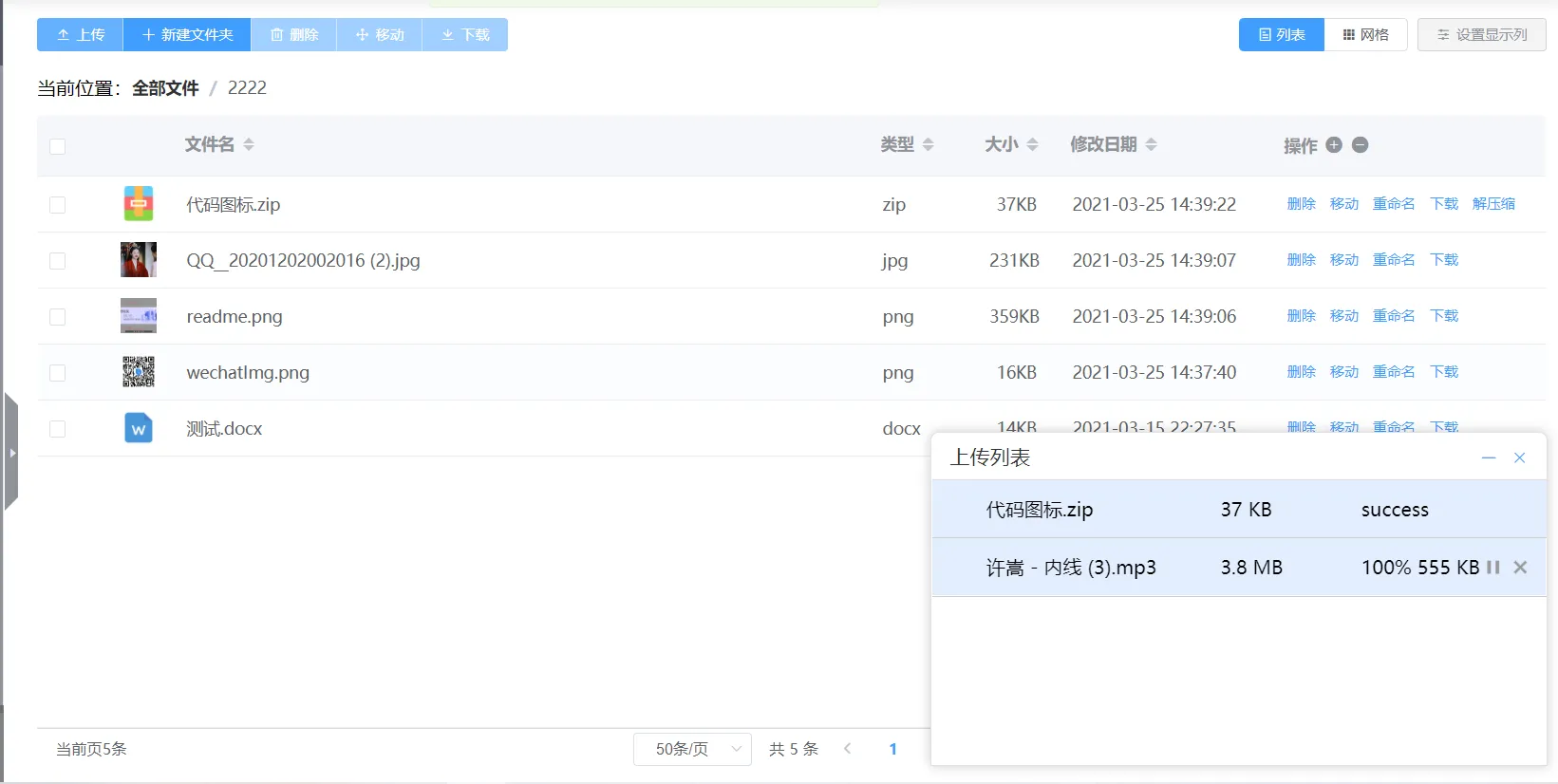The width and height of the screenshot is (1558, 784).
Task: Click 下载 for QQ_20201202002016 (2).jpg
Action: click(x=1444, y=260)
